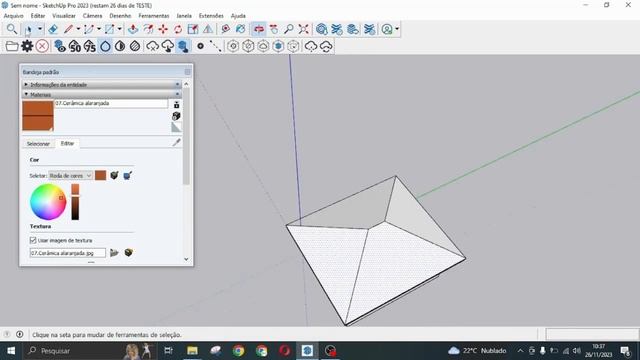
Task: Activate the Move tool with red arrows
Action: [163, 29]
